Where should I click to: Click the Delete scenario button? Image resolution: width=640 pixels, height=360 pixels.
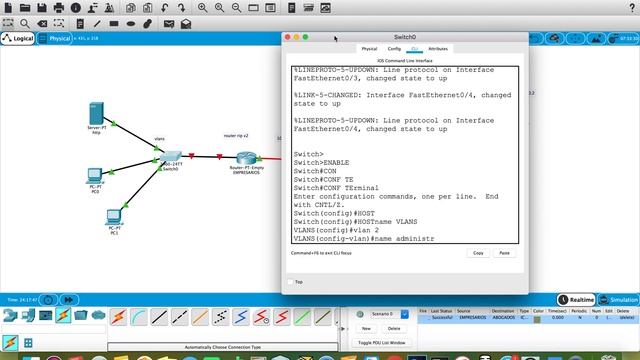394,329
